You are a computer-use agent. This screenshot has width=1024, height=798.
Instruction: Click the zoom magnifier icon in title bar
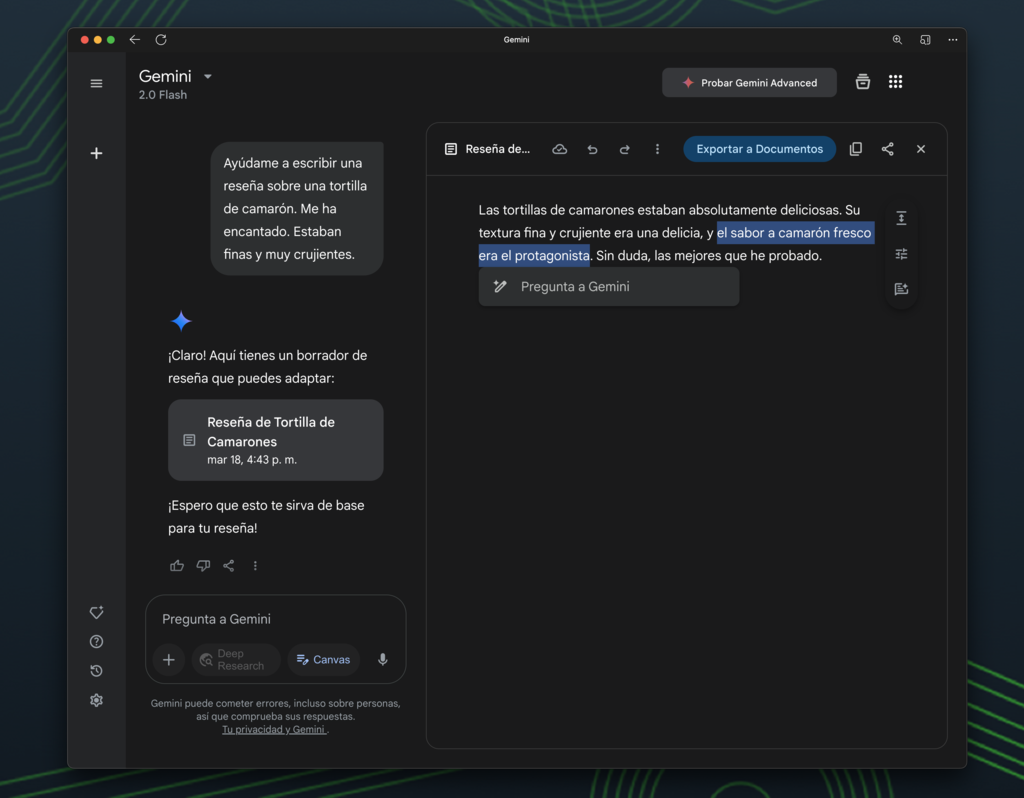click(897, 40)
